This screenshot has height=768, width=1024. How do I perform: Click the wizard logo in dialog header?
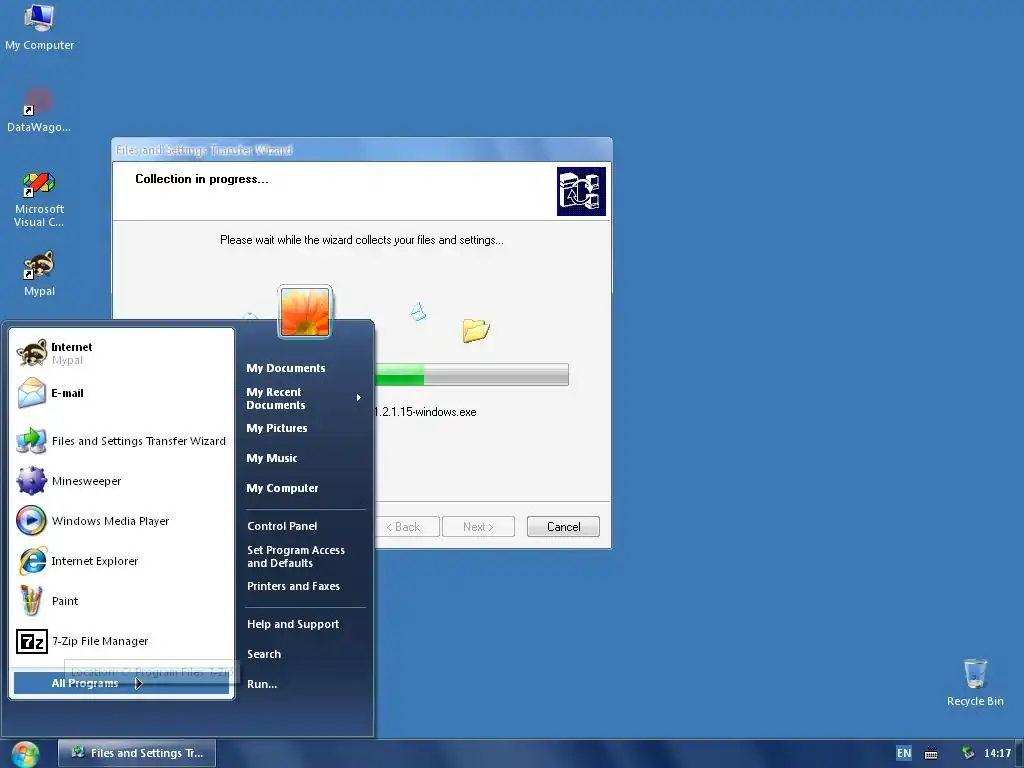[581, 191]
